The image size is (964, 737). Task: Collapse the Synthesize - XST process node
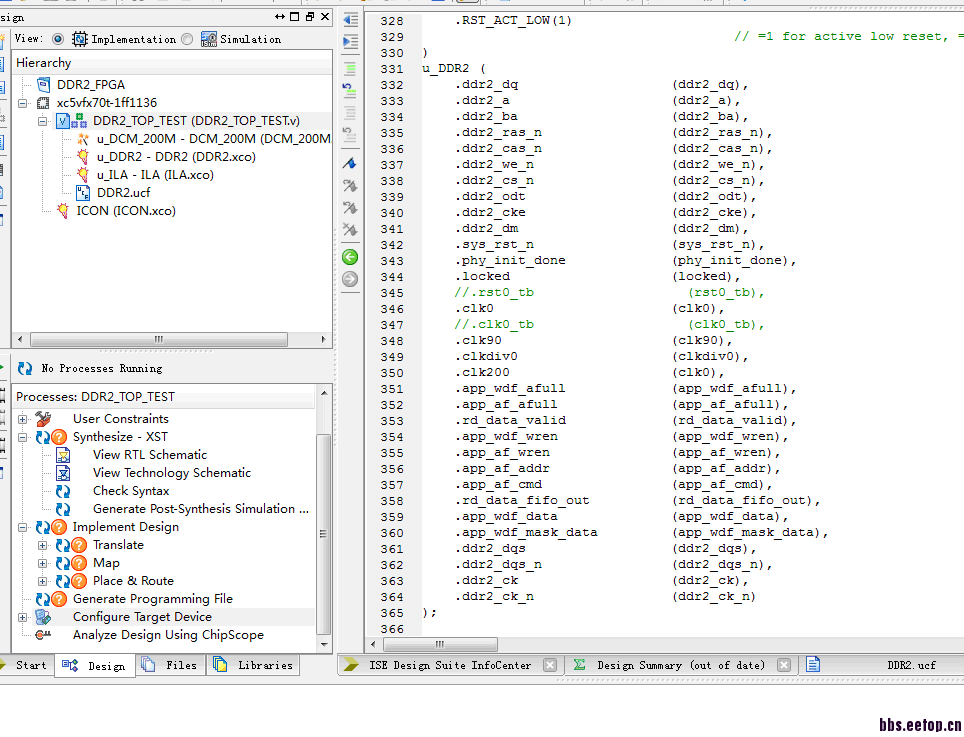click(x=23, y=437)
